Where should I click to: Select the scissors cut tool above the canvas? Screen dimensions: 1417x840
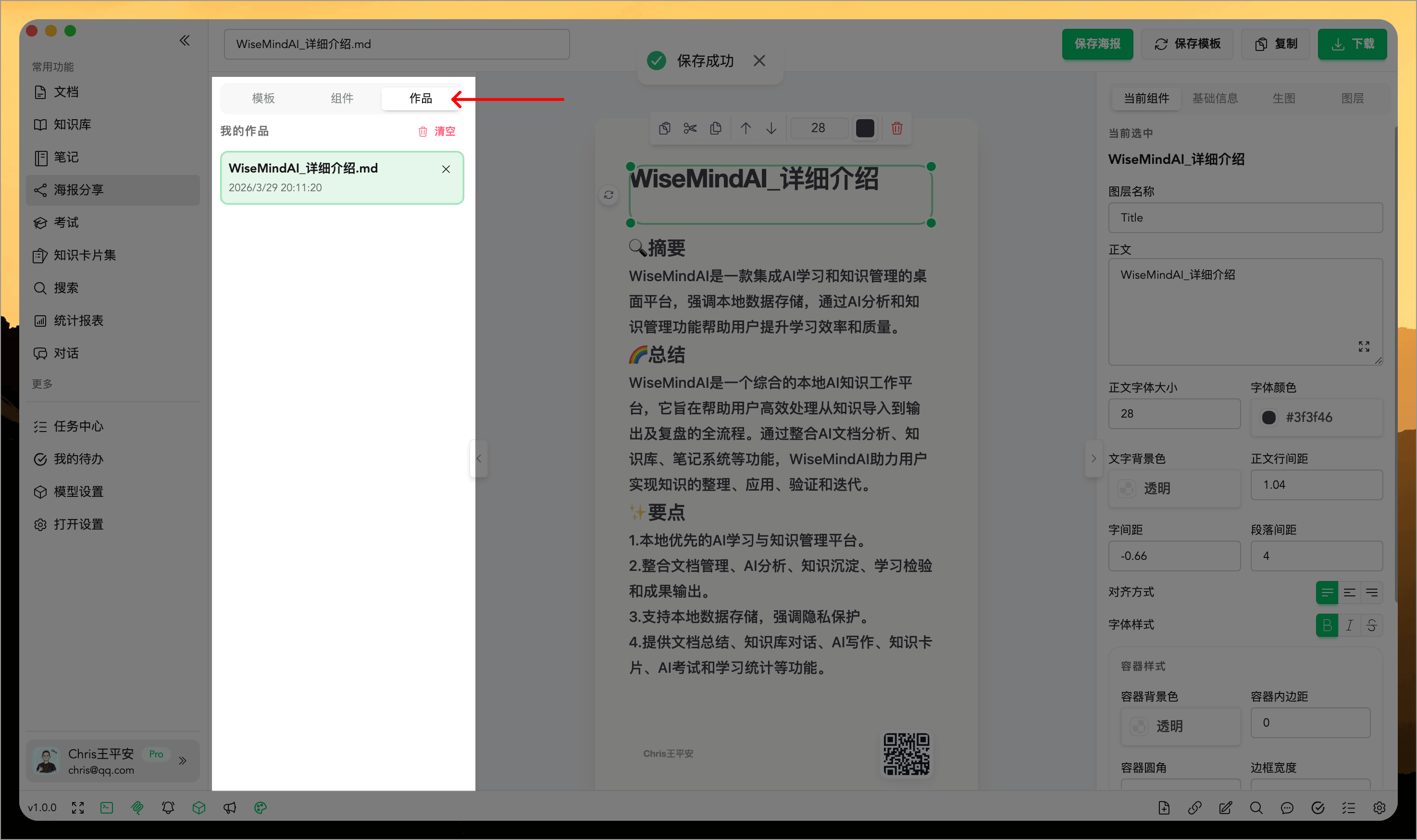coord(690,128)
